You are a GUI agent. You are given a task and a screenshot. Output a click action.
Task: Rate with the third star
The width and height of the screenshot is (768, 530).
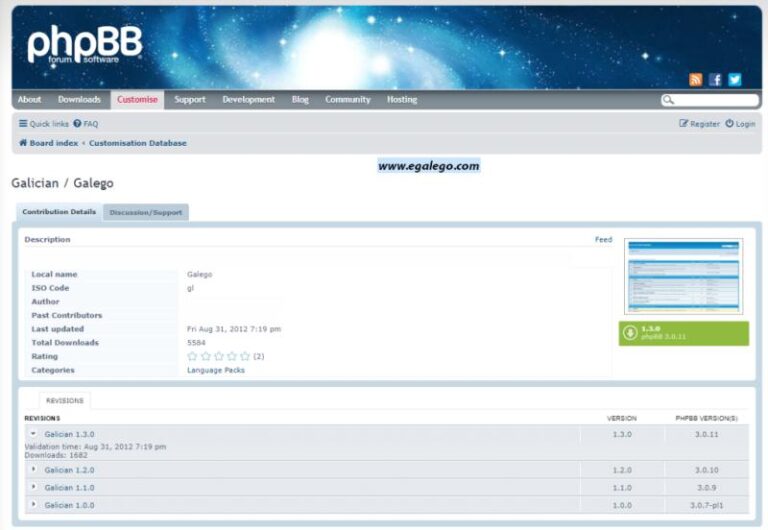tap(218, 356)
